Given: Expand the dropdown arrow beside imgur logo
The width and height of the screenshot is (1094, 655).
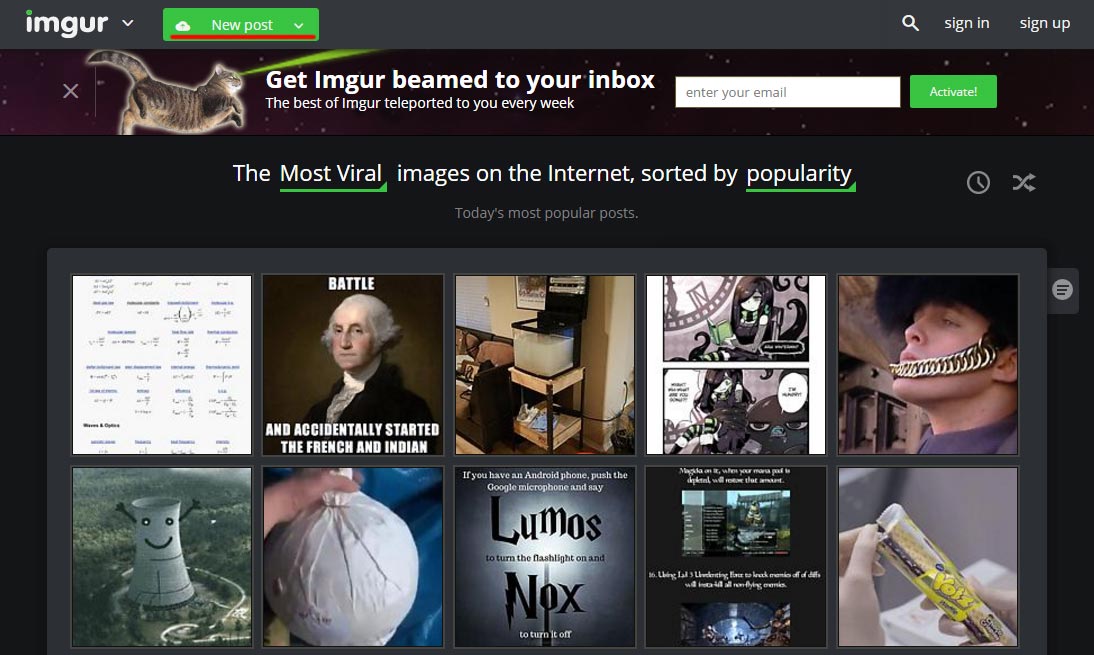Looking at the screenshot, I should pos(128,23).
